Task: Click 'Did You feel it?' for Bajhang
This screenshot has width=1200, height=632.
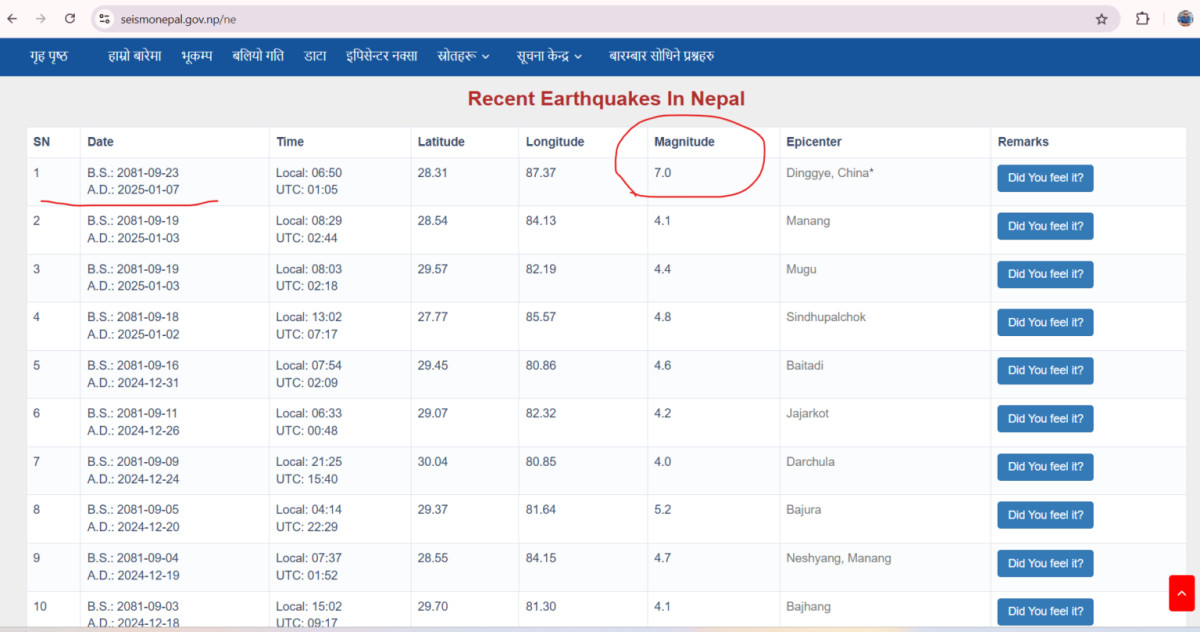Action: tap(1045, 611)
